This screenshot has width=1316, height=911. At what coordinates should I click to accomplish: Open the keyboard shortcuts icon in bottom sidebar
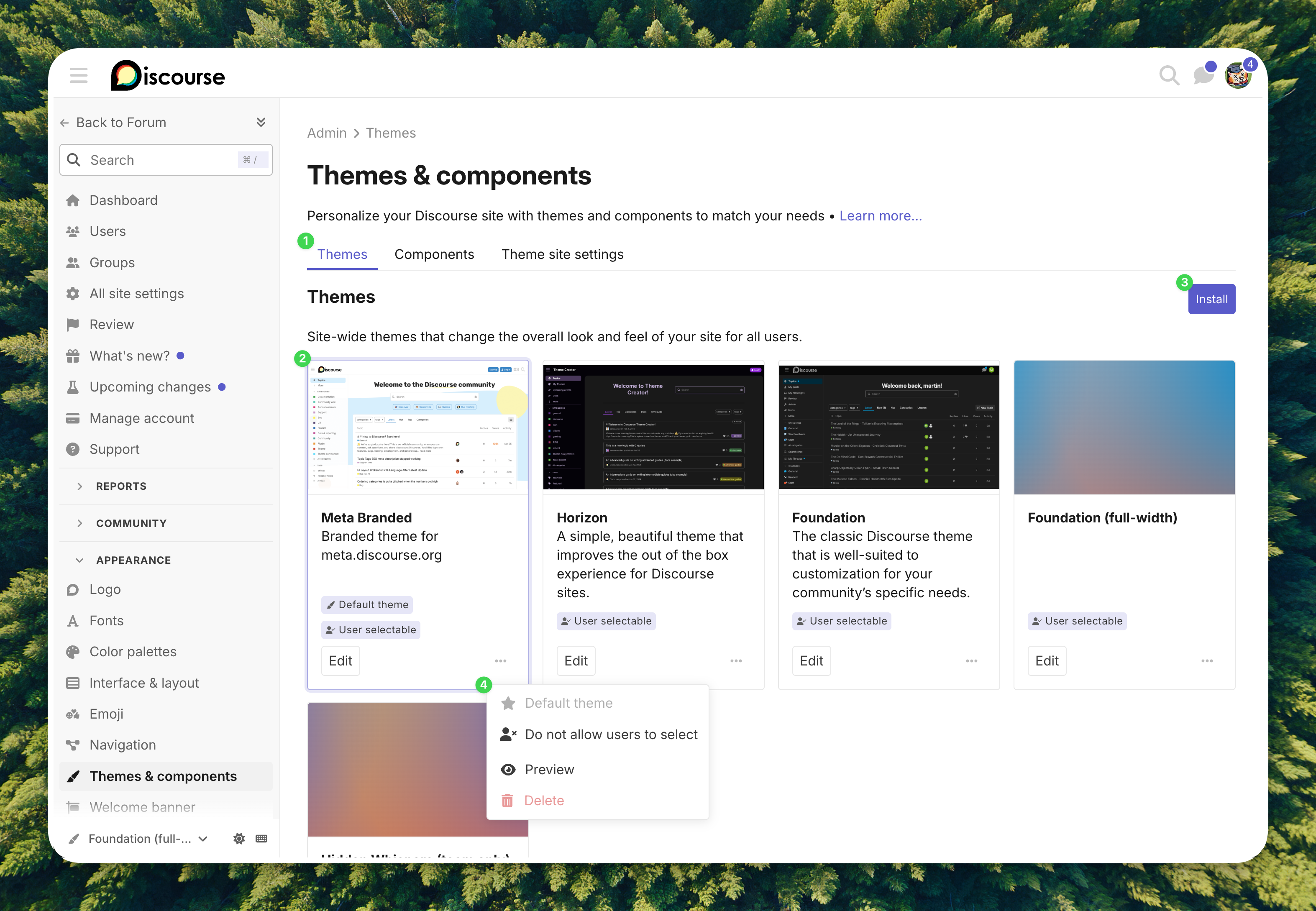[x=261, y=839]
